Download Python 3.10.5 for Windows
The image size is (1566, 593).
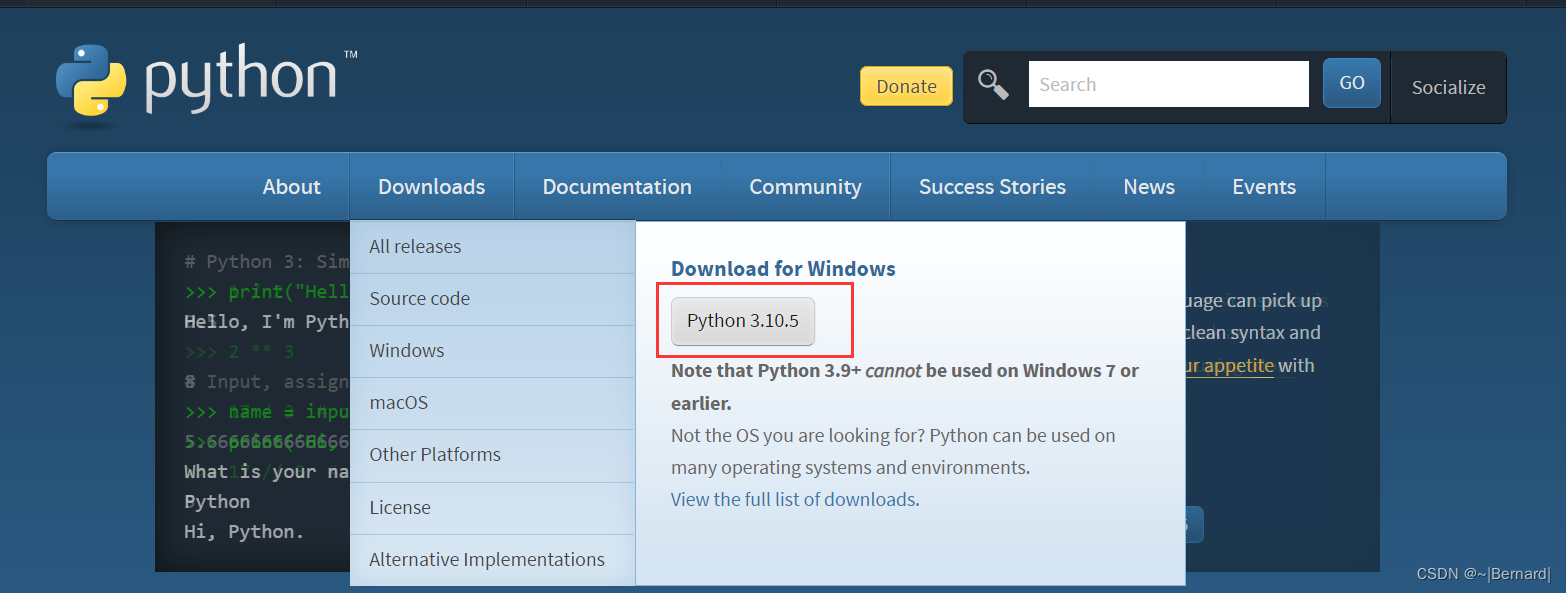pyautogui.click(x=743, y=321)
